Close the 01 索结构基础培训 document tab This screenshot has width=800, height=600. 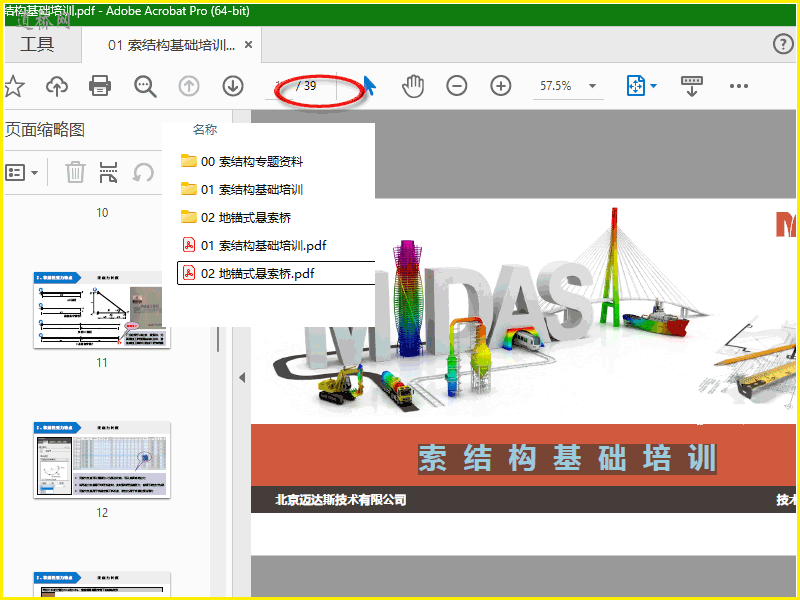tap(248, 45)
